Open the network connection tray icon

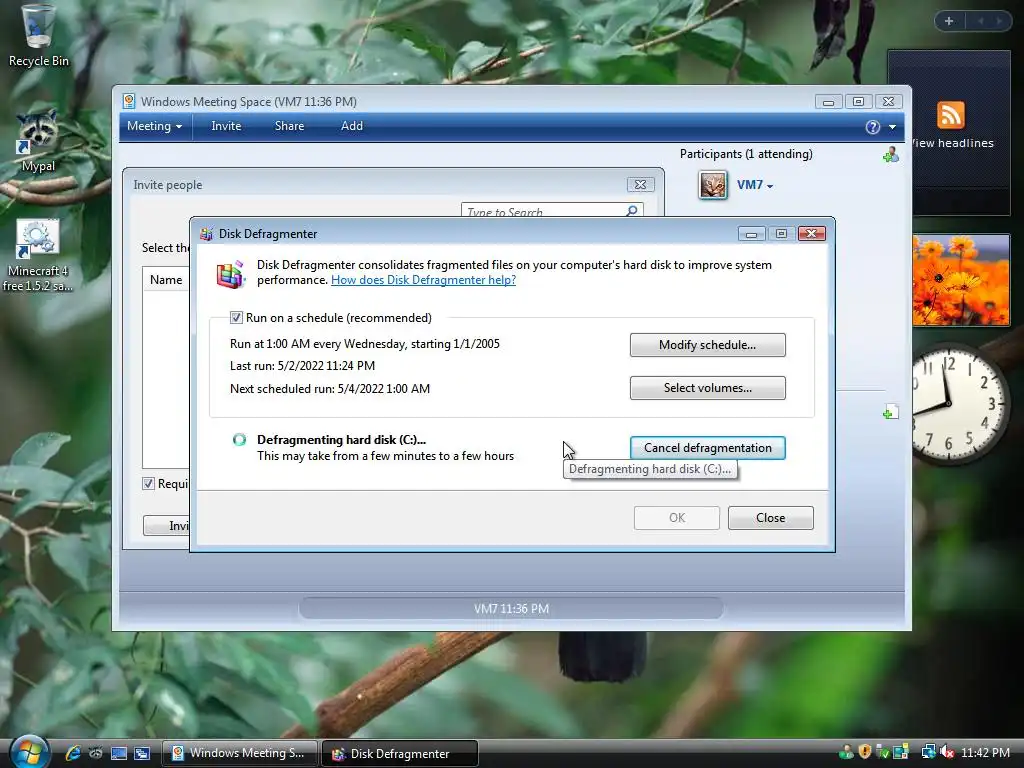928,752
